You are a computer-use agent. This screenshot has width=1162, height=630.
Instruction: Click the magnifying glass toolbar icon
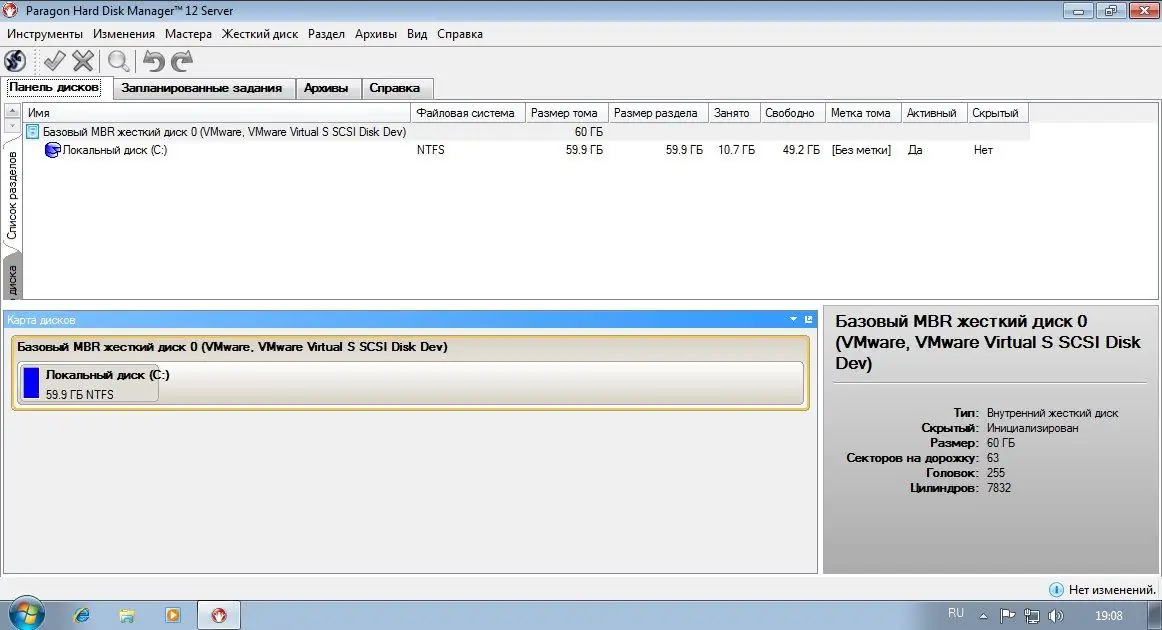(119, 61)
